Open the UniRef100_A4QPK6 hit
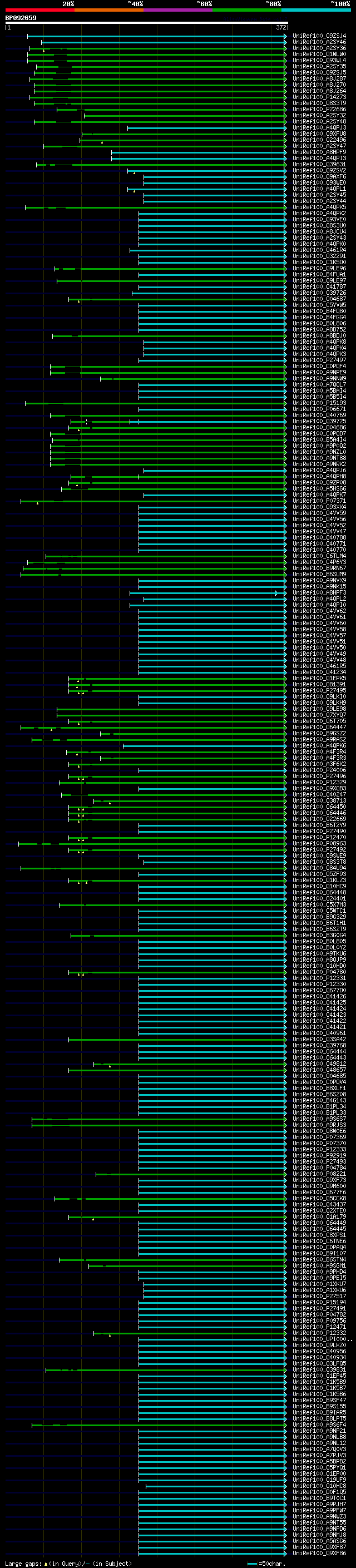The width and height of the screenshot is (356, 1568). (319, 745)
